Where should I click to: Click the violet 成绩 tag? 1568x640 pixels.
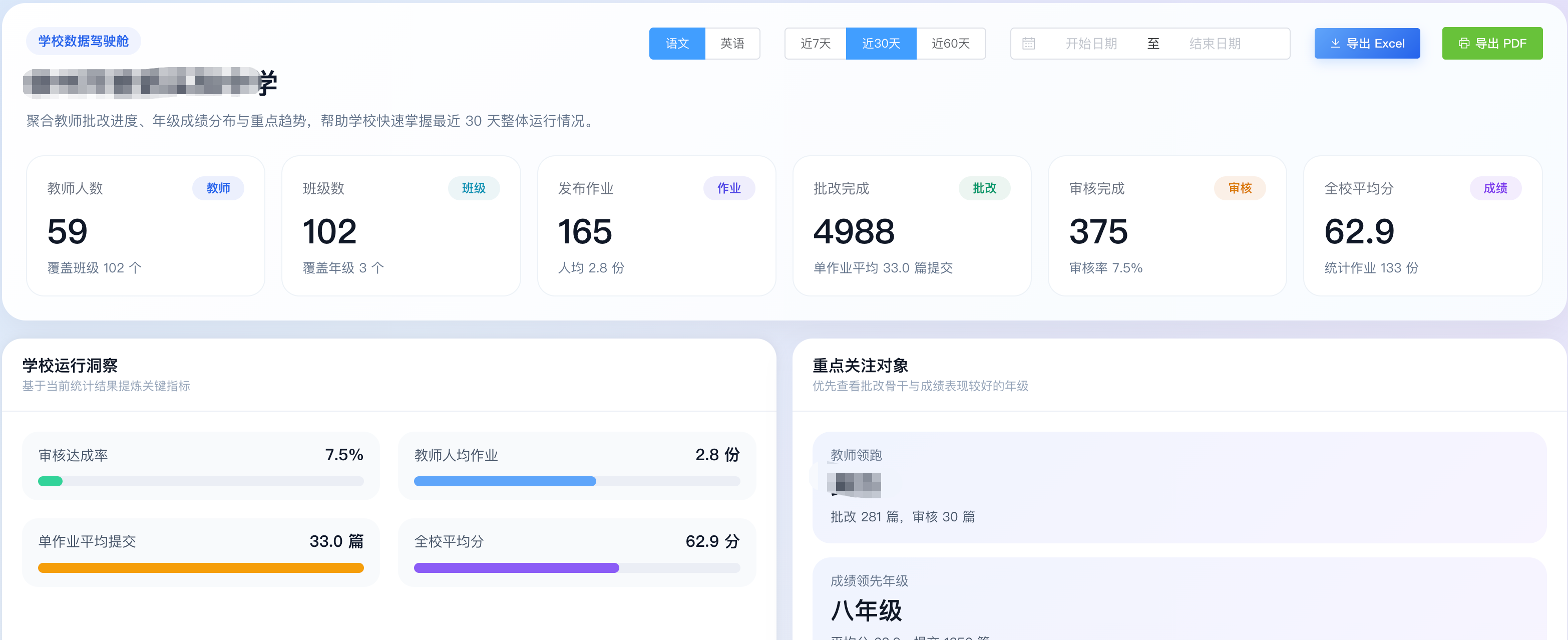(x=1495, y=188)
